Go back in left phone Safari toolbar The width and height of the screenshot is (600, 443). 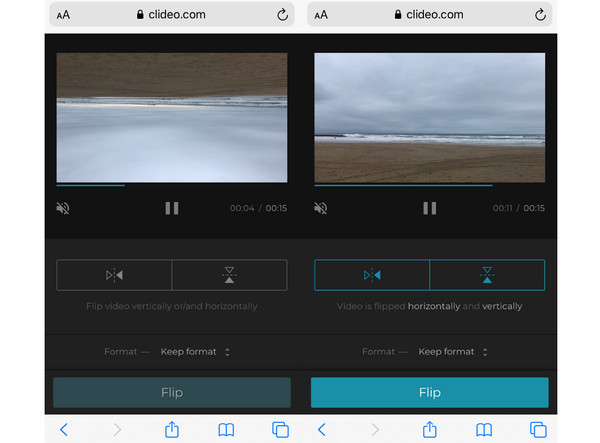pyautogui.click(x=64, y=430)
